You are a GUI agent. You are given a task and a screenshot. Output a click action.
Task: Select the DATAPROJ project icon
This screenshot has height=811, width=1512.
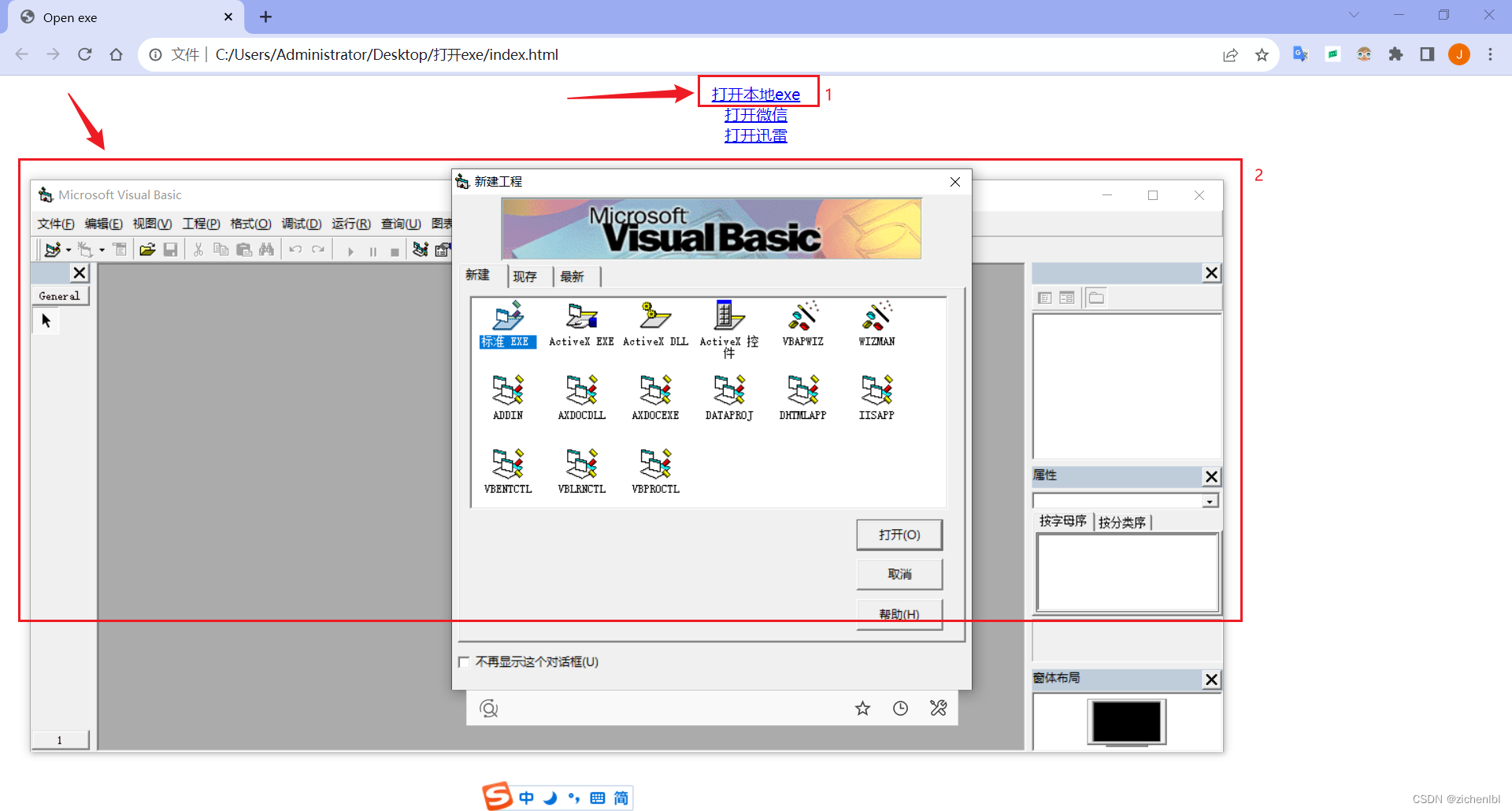729,398
